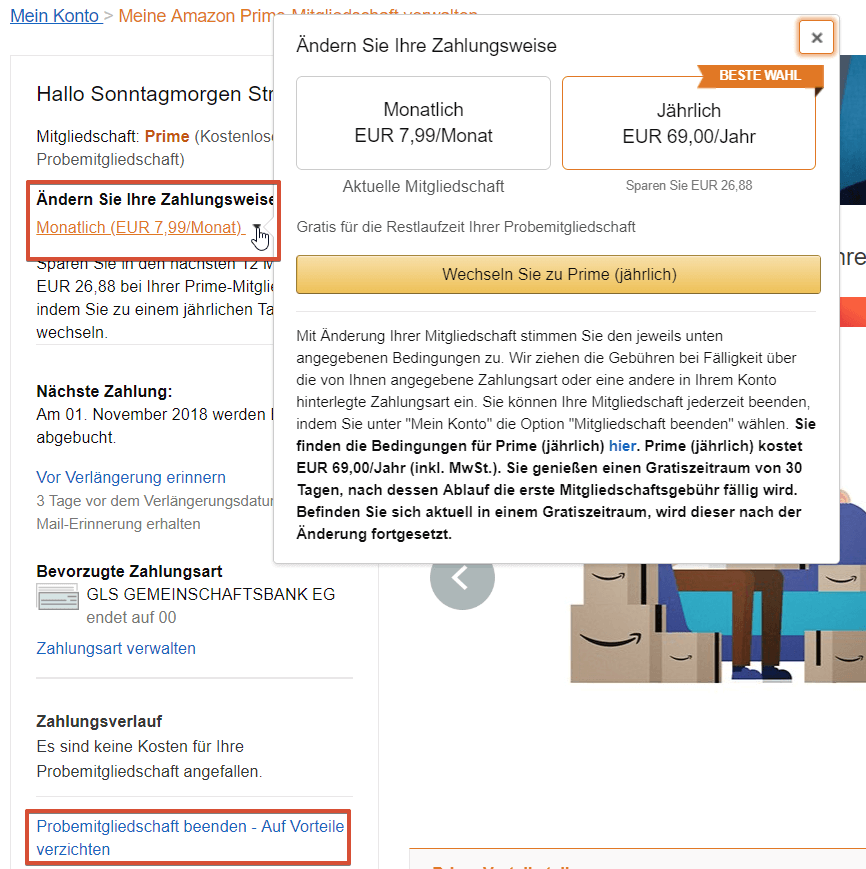Click 'Sparen Sie EUR 26,88' text
866x869 pixels.
point(689,186)
